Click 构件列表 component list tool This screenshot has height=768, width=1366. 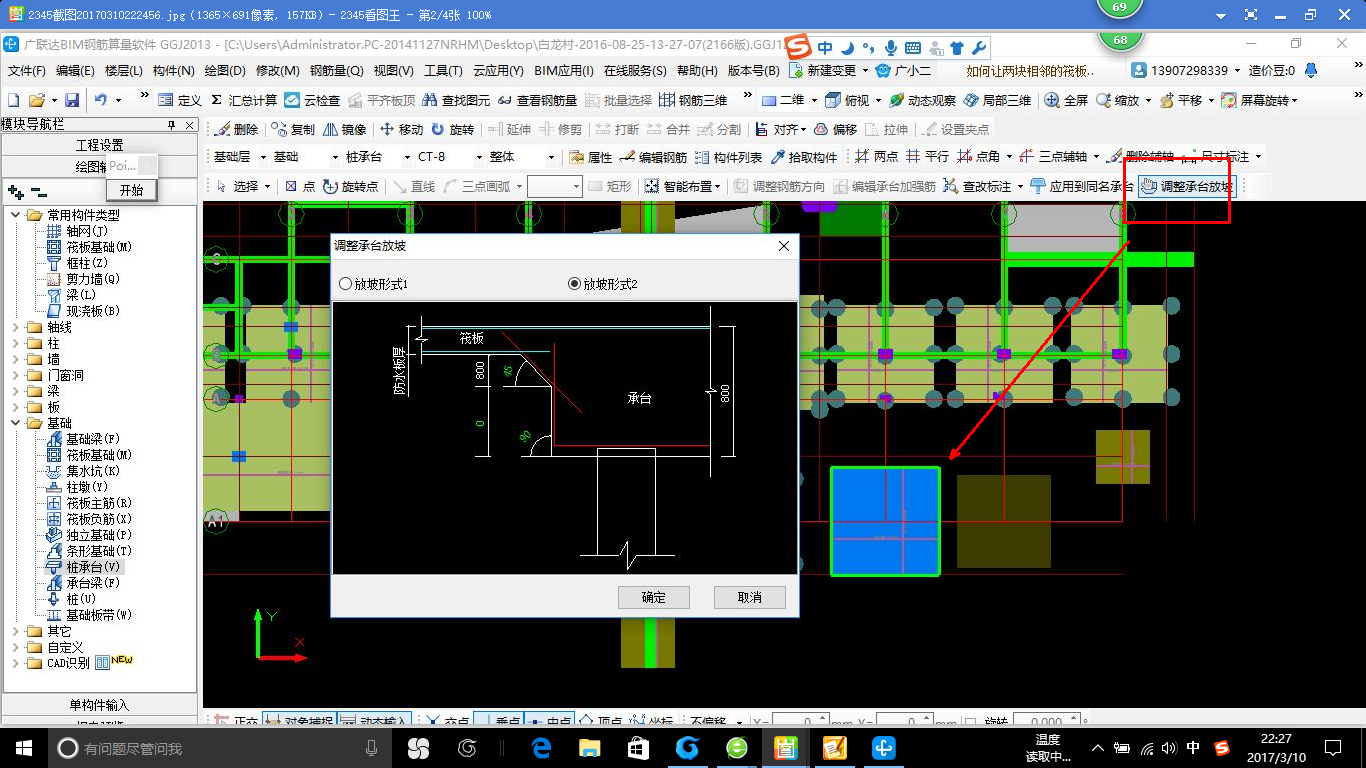(x=728, y=157)
